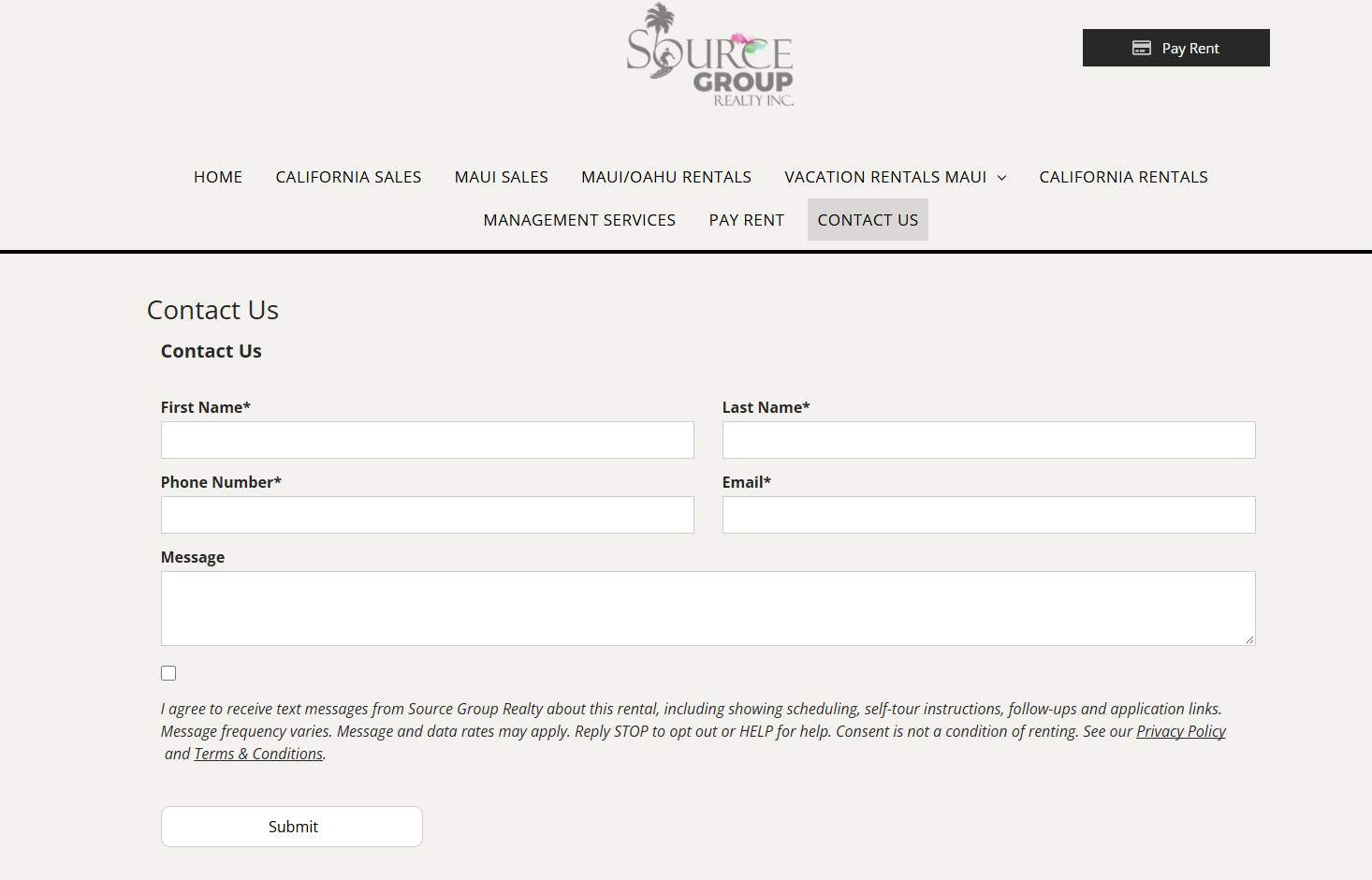Click the Message box resize handle
Screen dimensions: 1372x880
coord(1249,639)
